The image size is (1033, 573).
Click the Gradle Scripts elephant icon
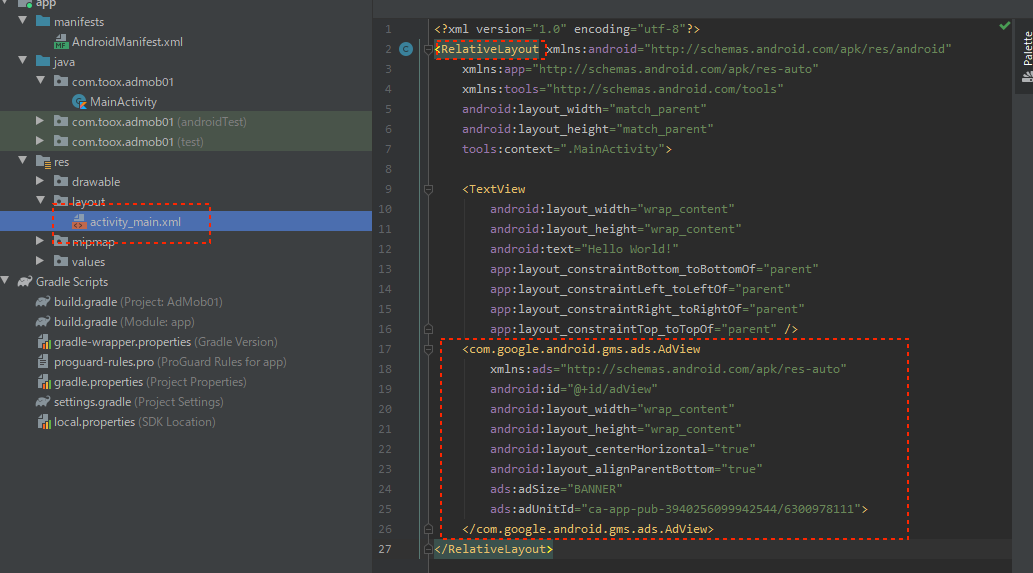[25, 281]
